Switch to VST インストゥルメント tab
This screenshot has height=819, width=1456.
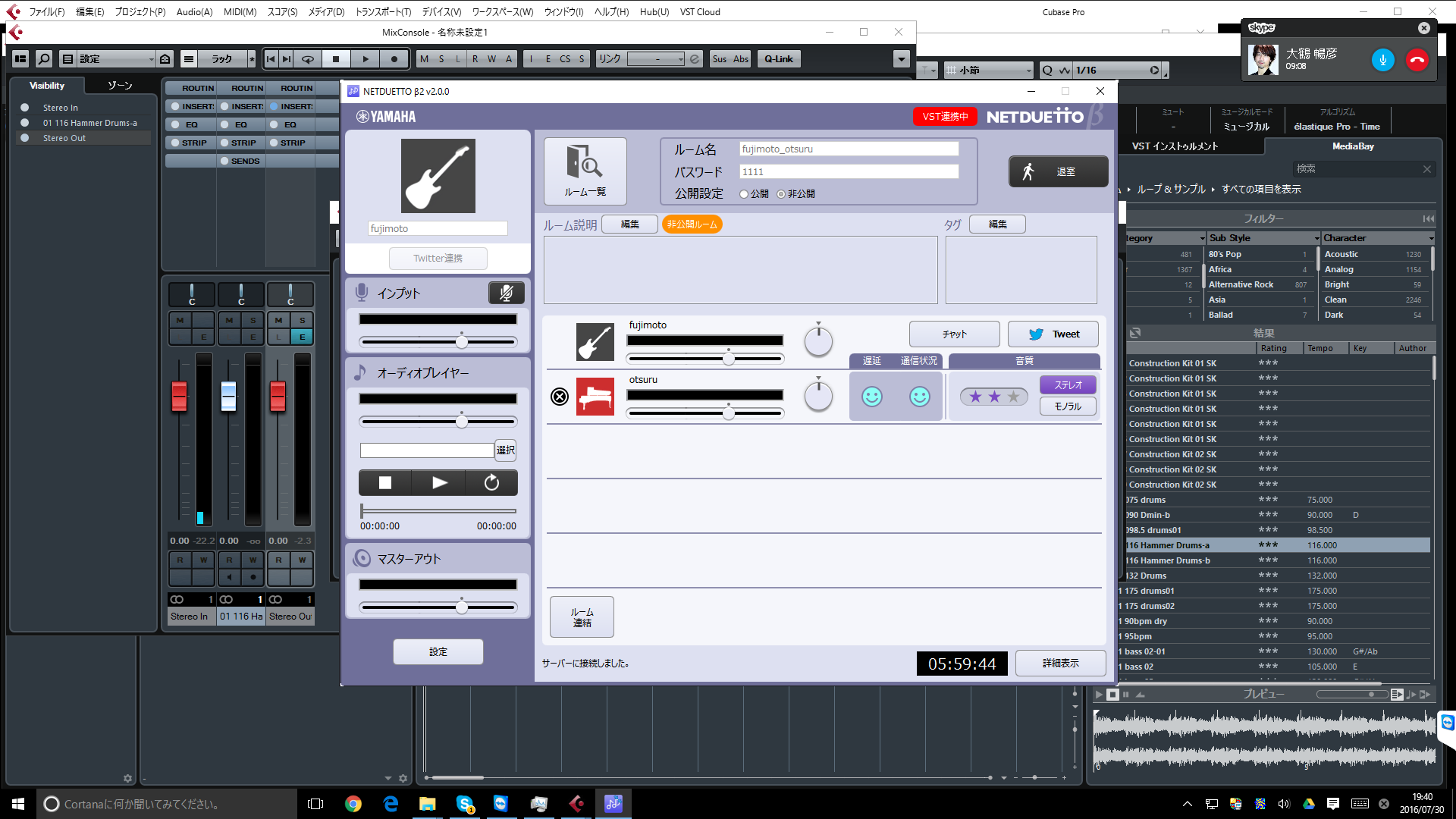1175,146
